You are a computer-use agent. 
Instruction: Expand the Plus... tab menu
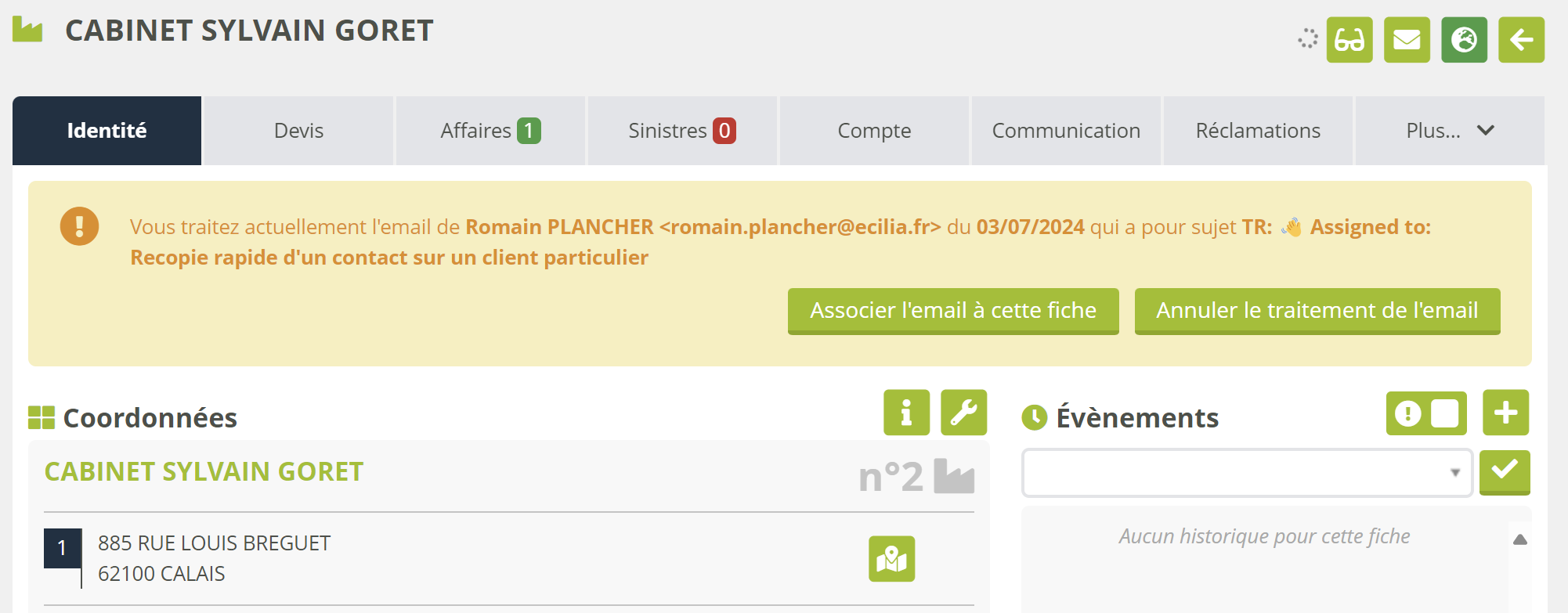pos(1450,131)
